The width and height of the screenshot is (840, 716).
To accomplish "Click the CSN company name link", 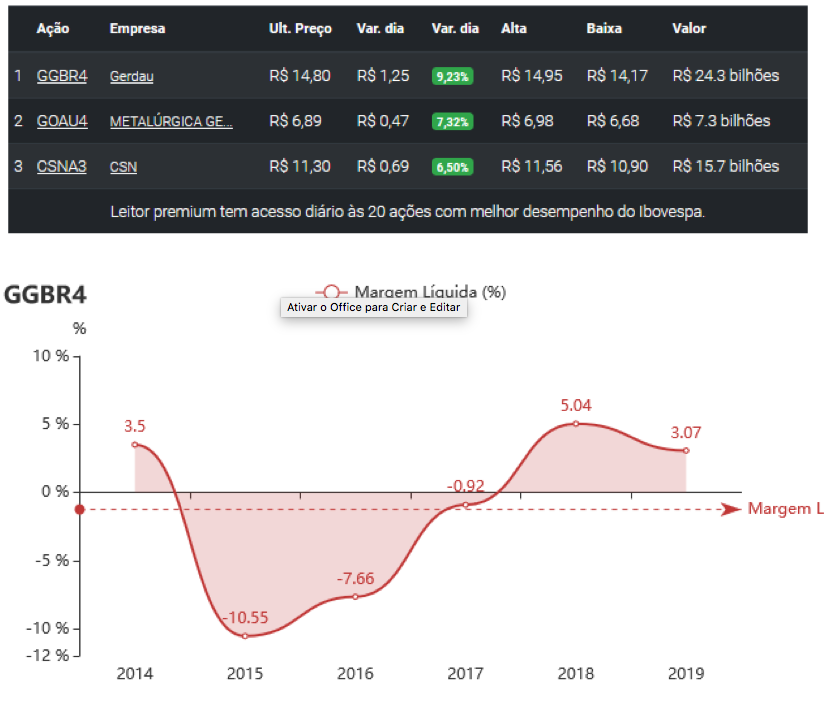I will tap(123, 167).
